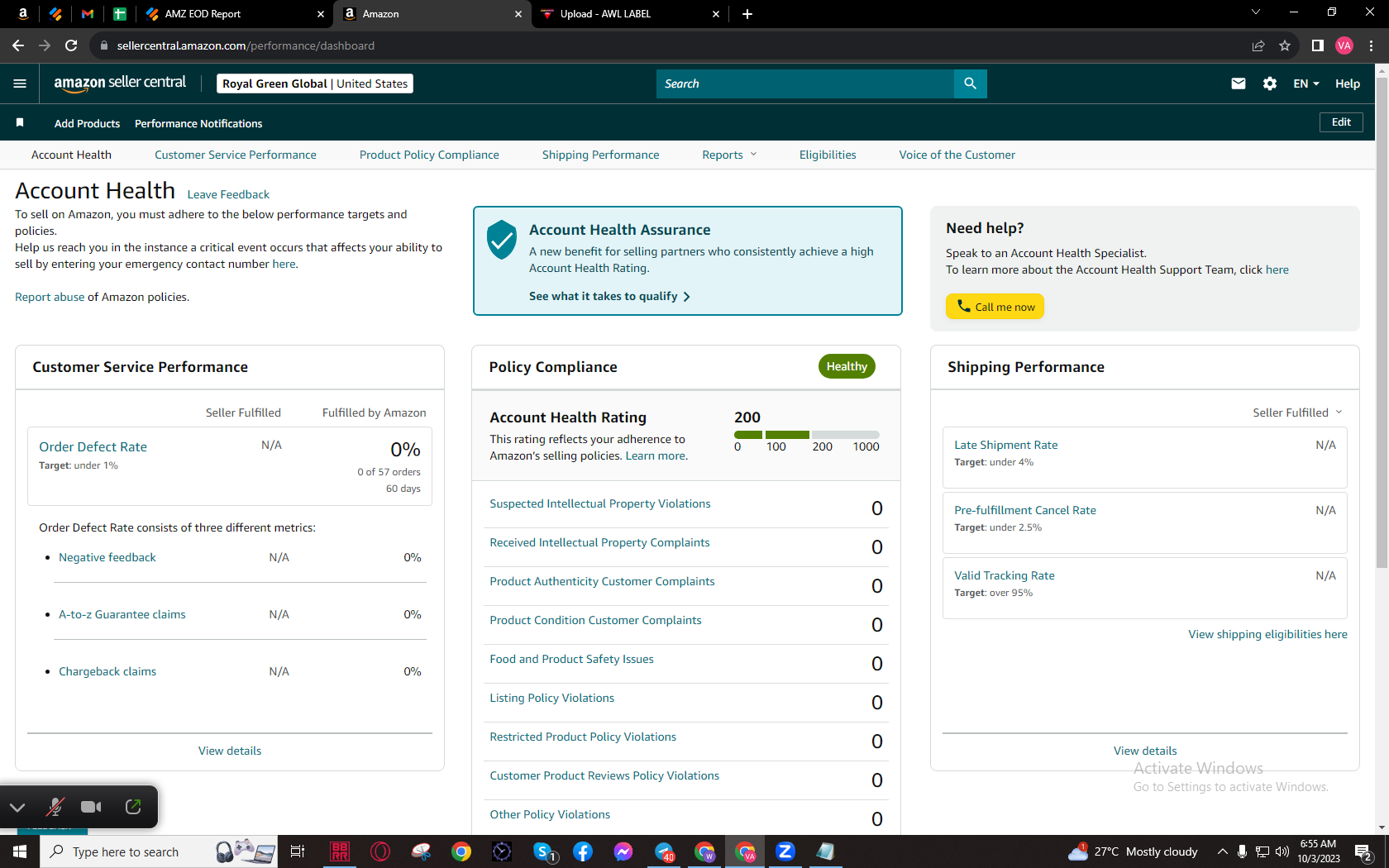
Task: Expand the meeting toolbar chevron
Action: coord(17,807)
